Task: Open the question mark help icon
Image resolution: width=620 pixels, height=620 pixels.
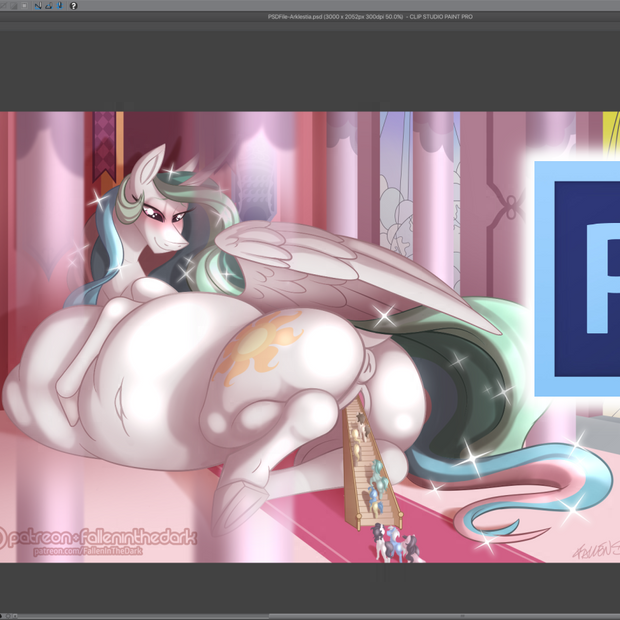Action: click(74, 6)
